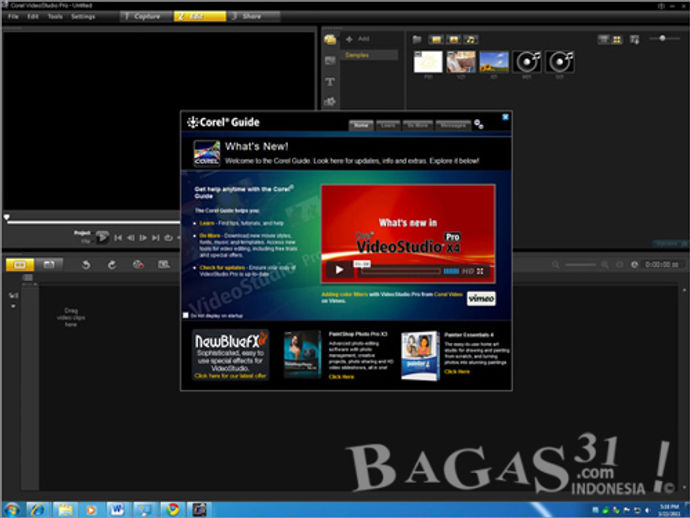
Task: Click the yellow Edit step tab
Action: tap(200, 16)
